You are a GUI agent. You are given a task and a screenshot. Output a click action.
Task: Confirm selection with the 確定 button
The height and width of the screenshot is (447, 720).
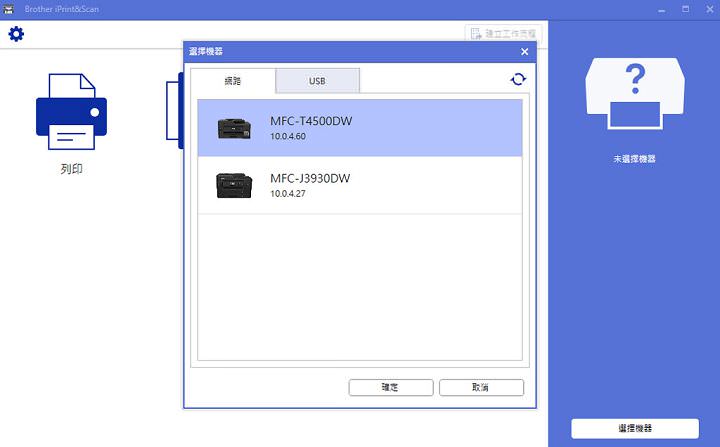pos(391,387)
